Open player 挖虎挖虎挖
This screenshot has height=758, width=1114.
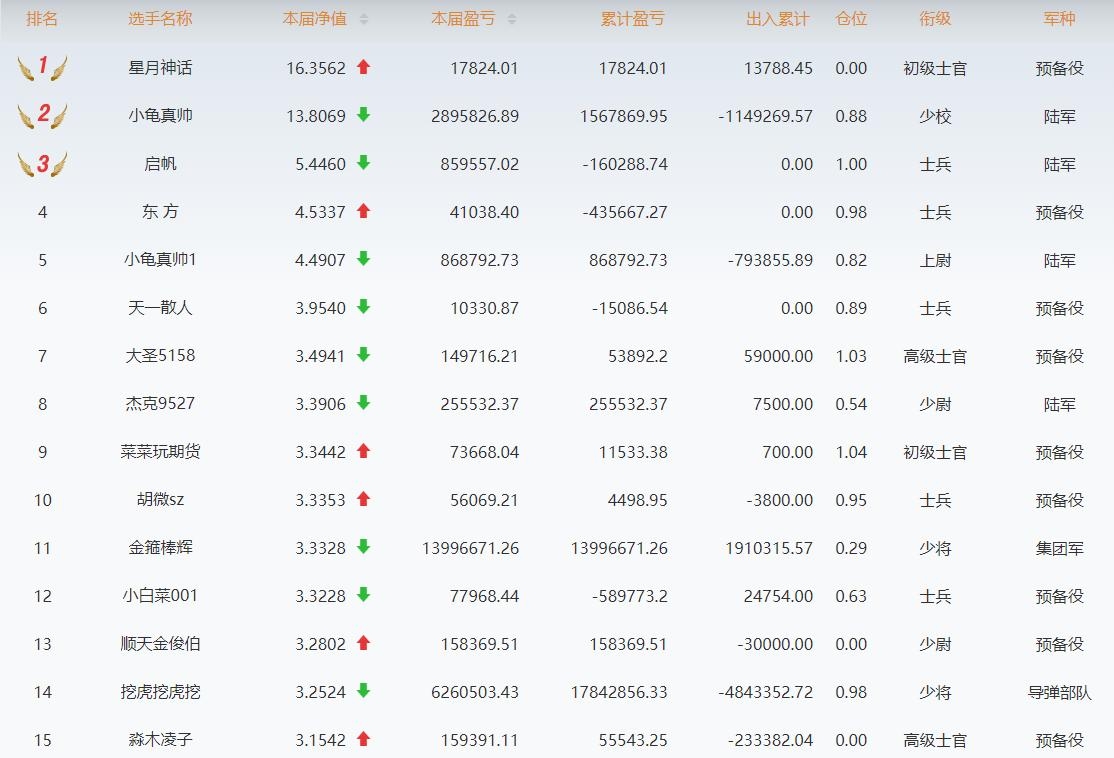[x=160, y=691]
